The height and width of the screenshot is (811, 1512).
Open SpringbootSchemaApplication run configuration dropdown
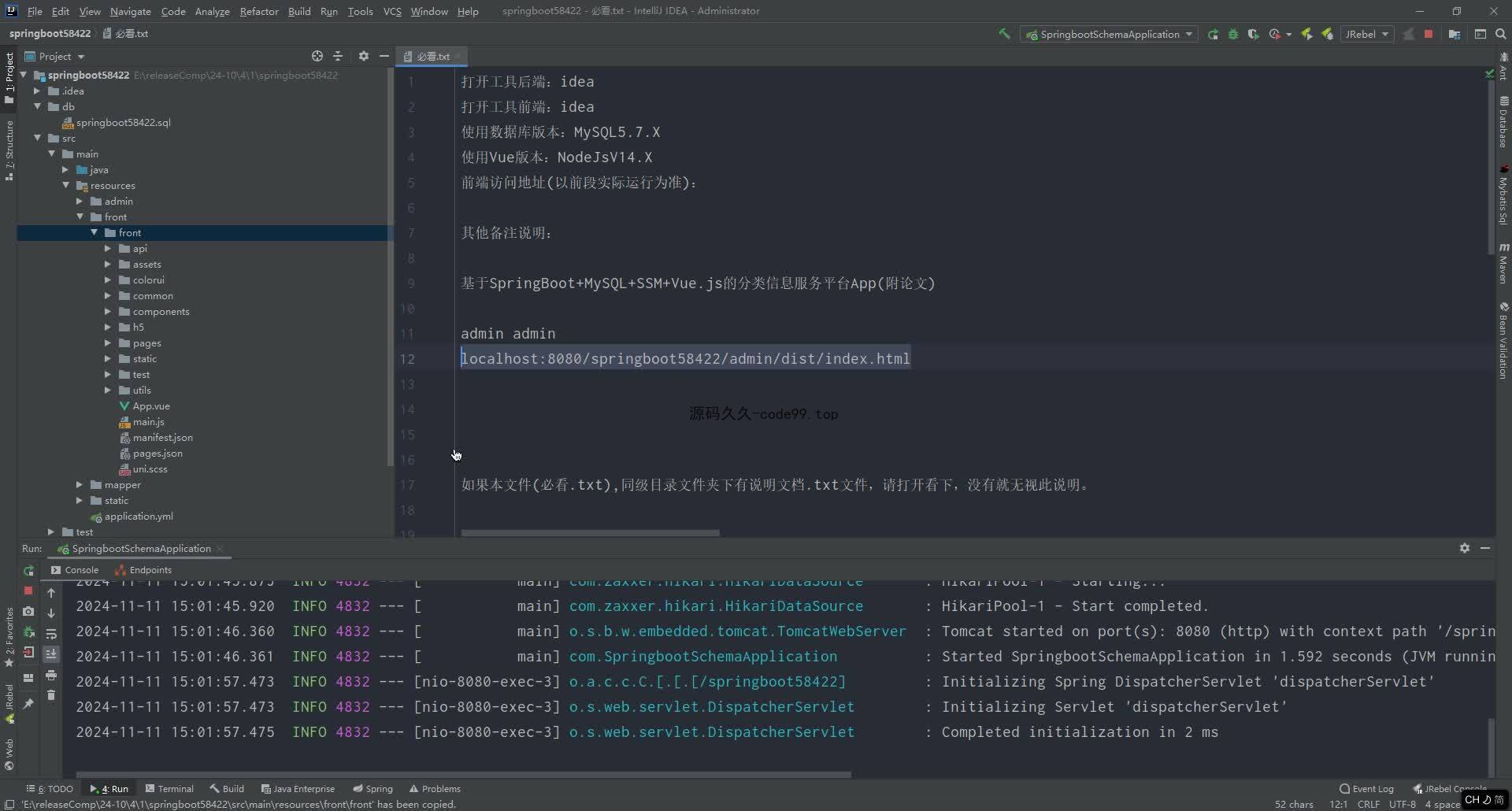coord(1109,34)
